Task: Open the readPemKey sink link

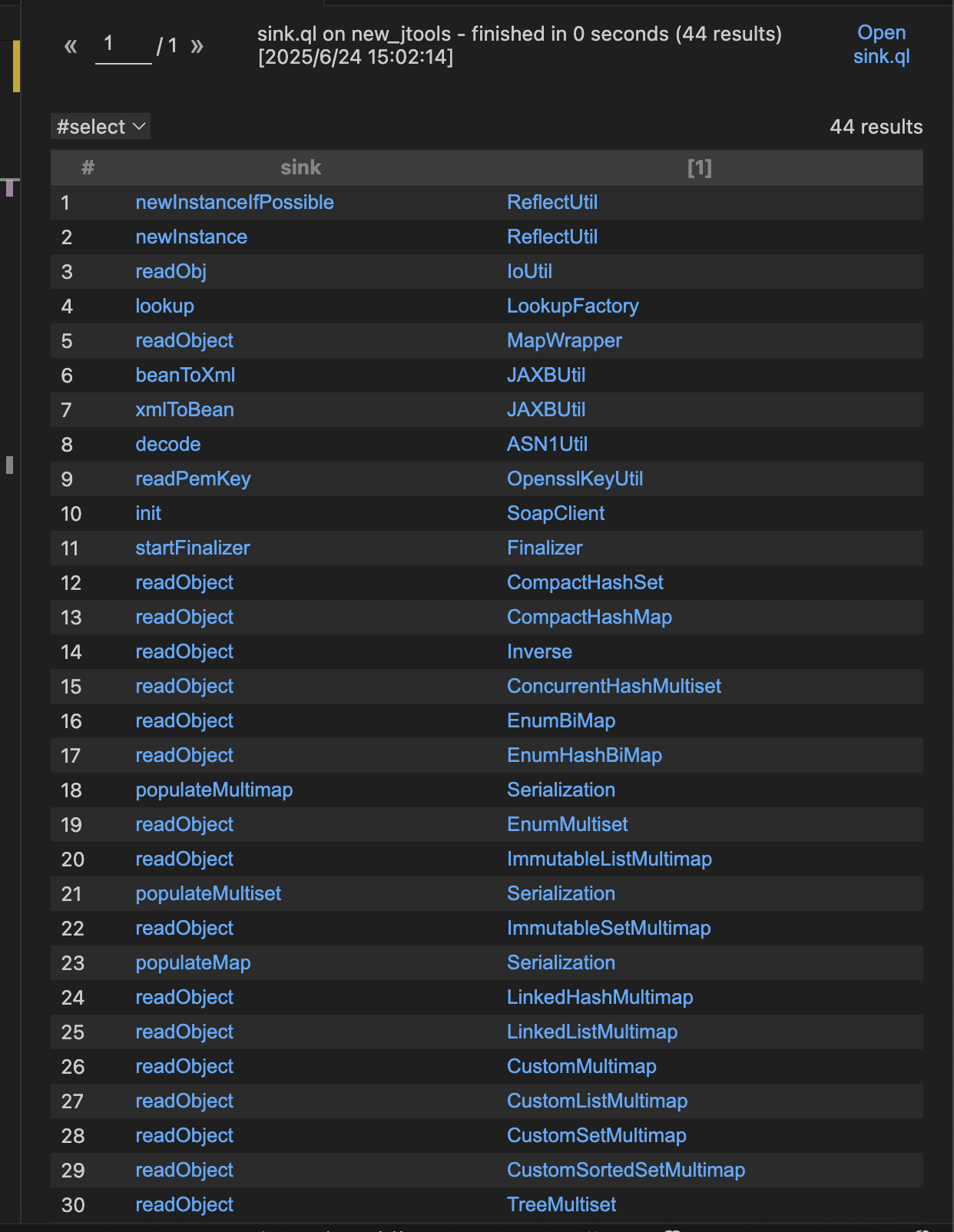Action: (193, 479)
